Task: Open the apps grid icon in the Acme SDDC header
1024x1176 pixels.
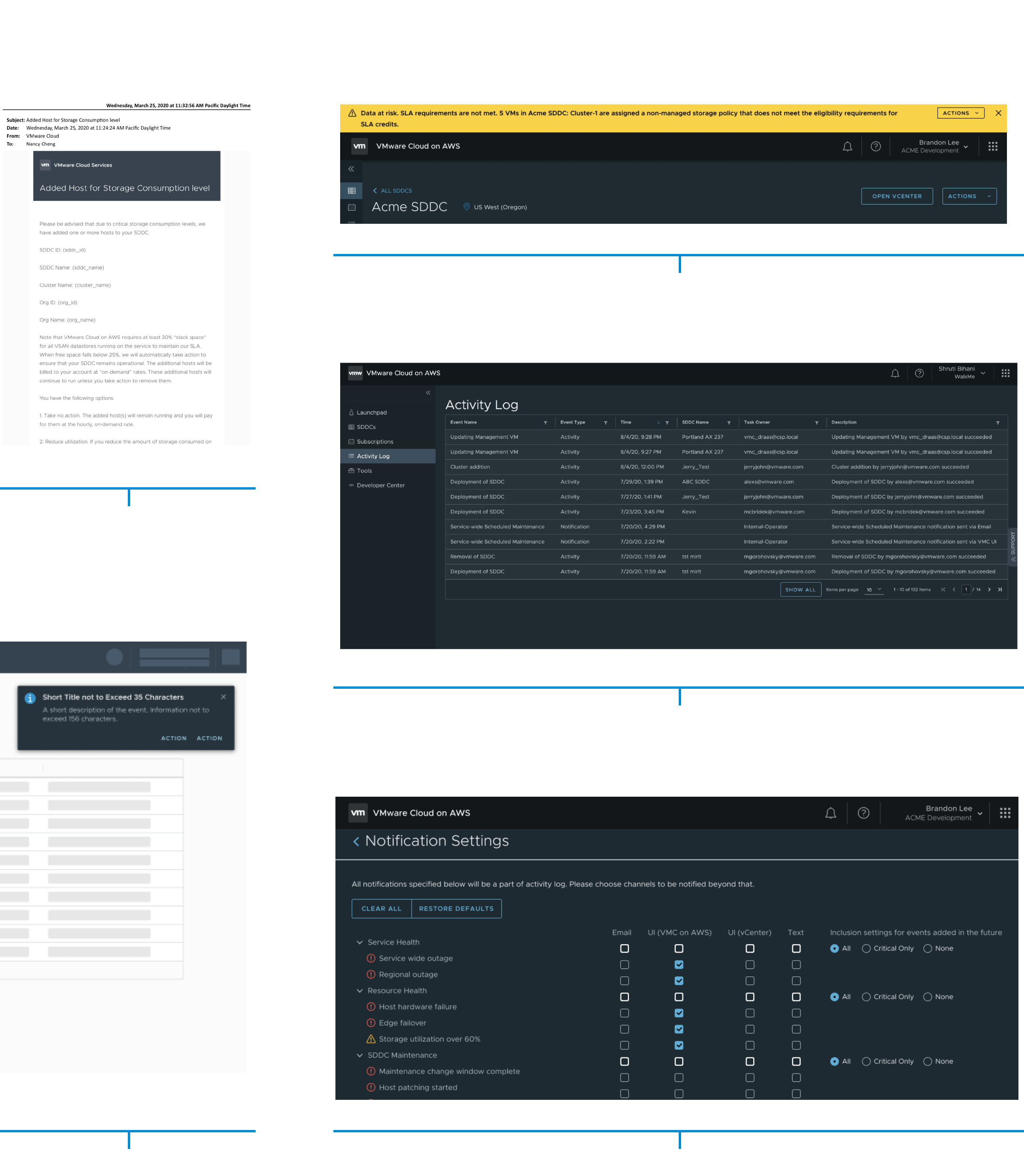Action: click(x=993, y=147)
